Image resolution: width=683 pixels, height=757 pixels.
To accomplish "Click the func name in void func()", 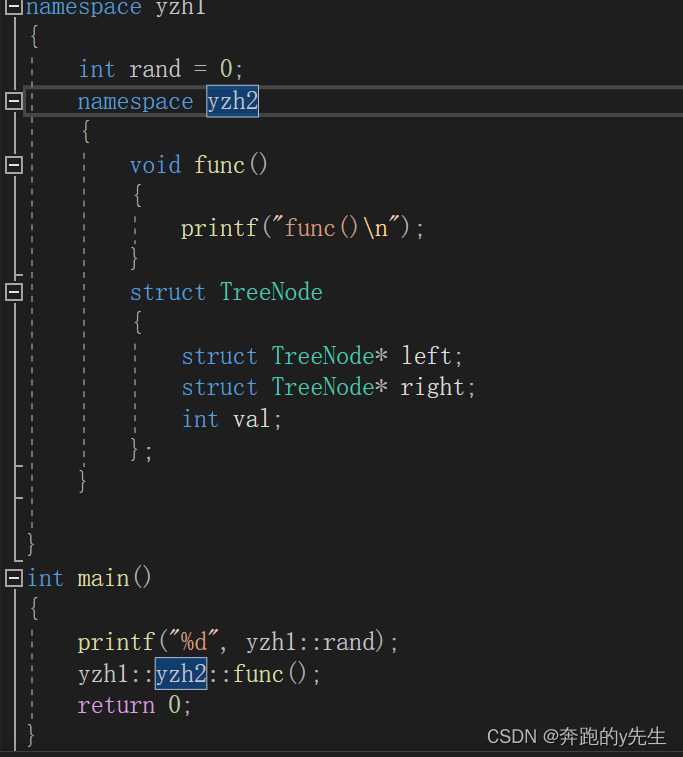I will (x=220, y=165).
